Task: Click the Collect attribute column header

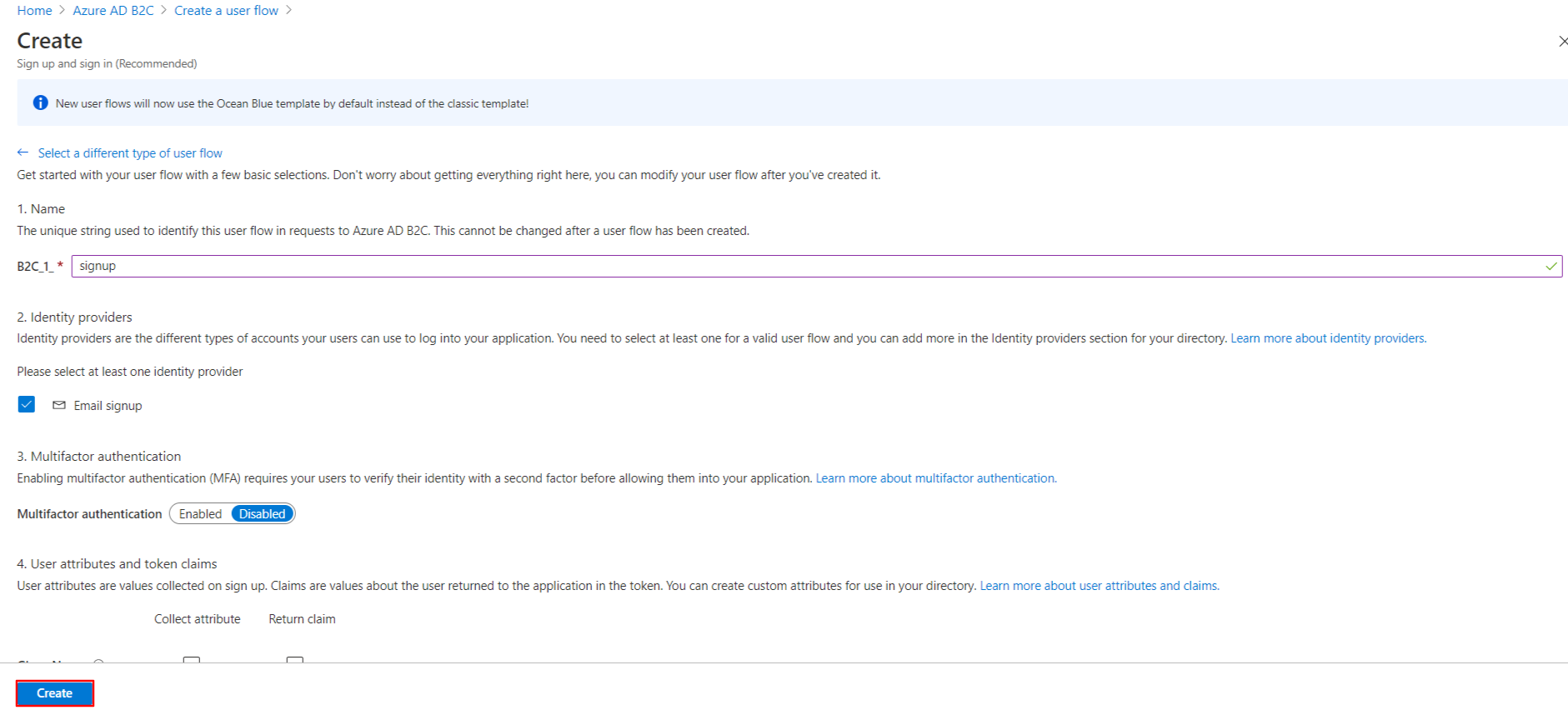Action: 197,619
